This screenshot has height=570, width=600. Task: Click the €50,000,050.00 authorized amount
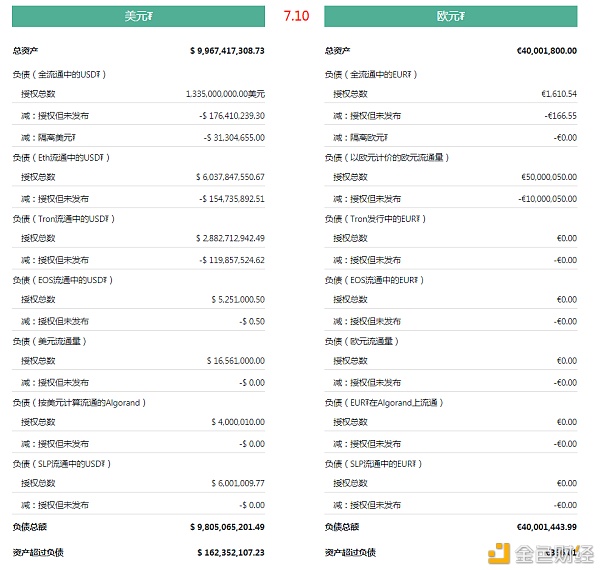click(x=549, y=177)
